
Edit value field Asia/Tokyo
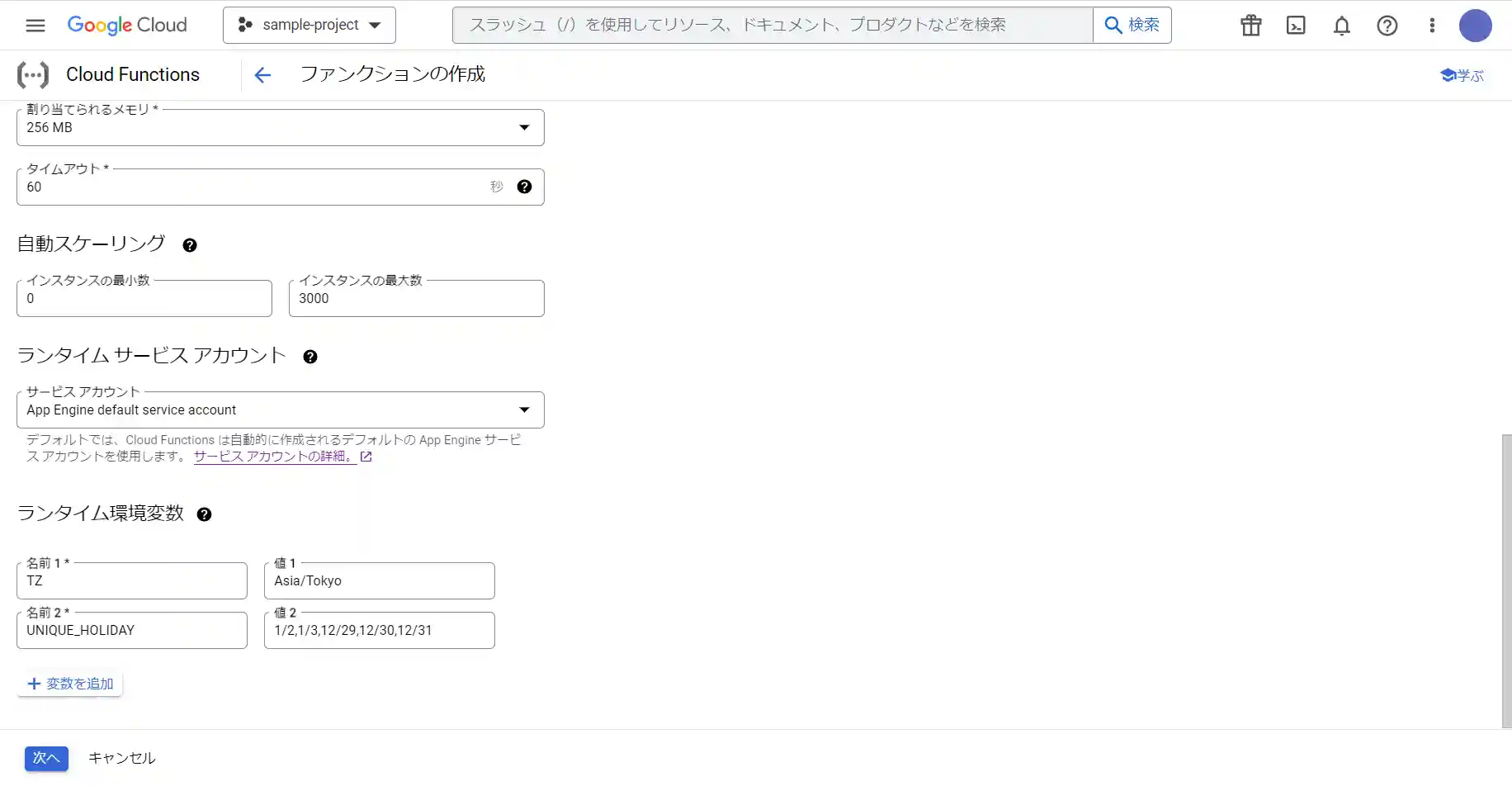coord(380,580)
